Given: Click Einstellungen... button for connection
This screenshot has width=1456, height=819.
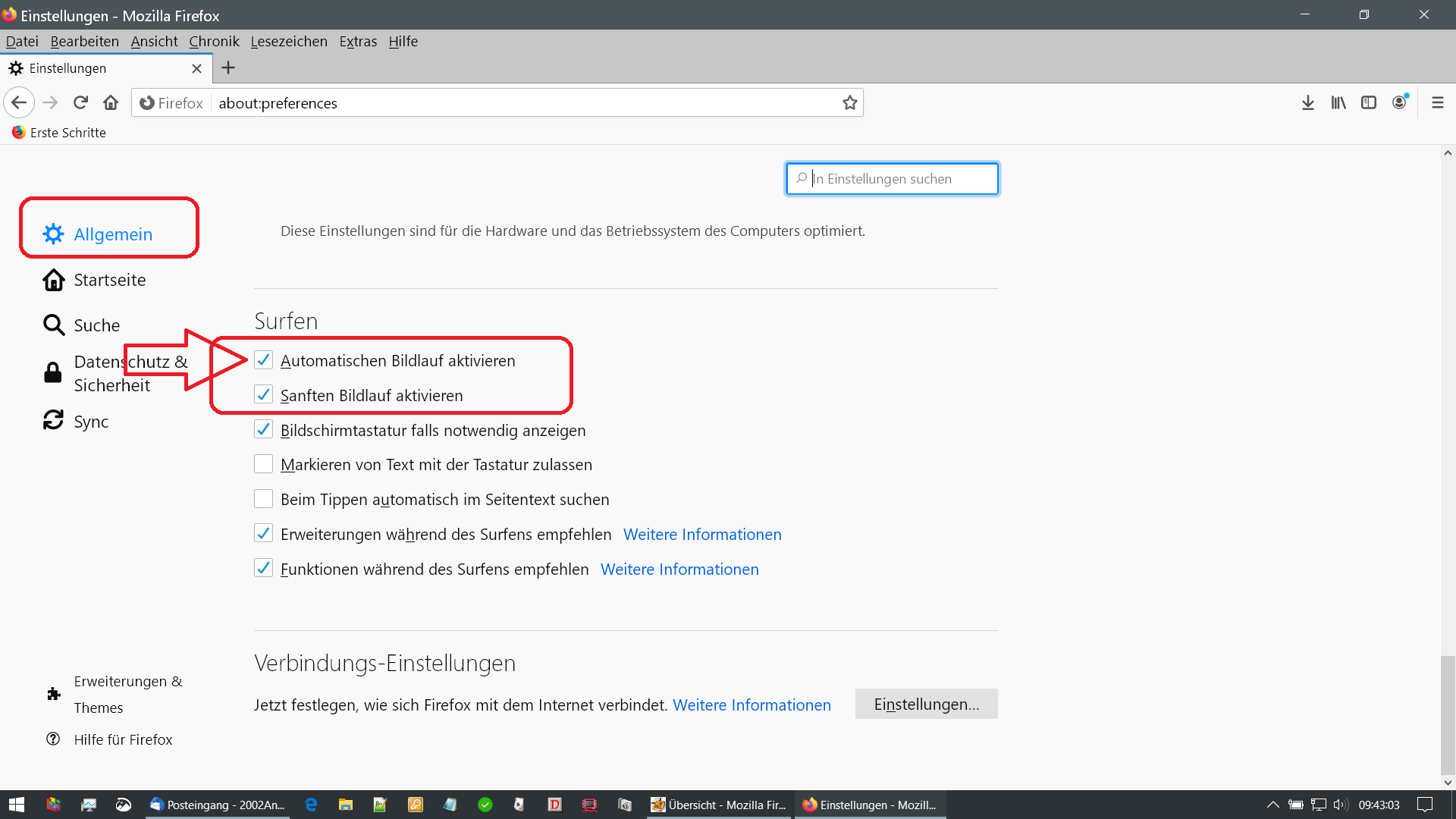Looking at the screenshot, I should (x=926, y=704).
